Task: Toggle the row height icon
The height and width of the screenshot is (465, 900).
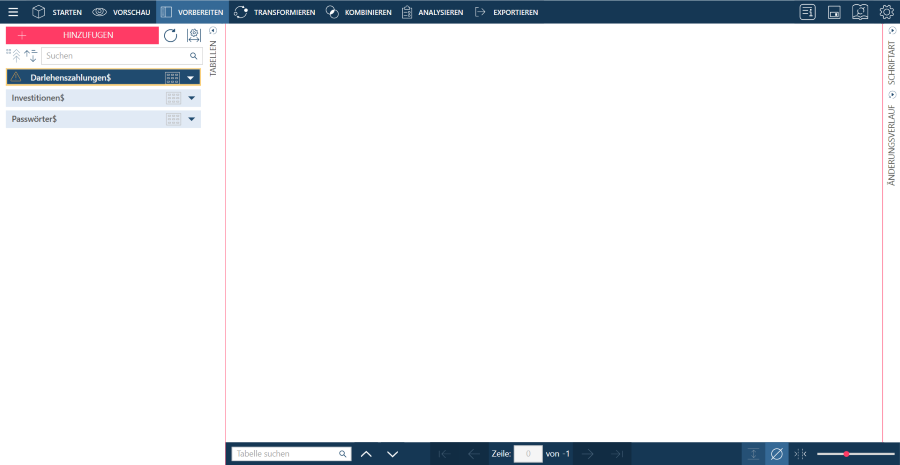Action: pos(754,454)
